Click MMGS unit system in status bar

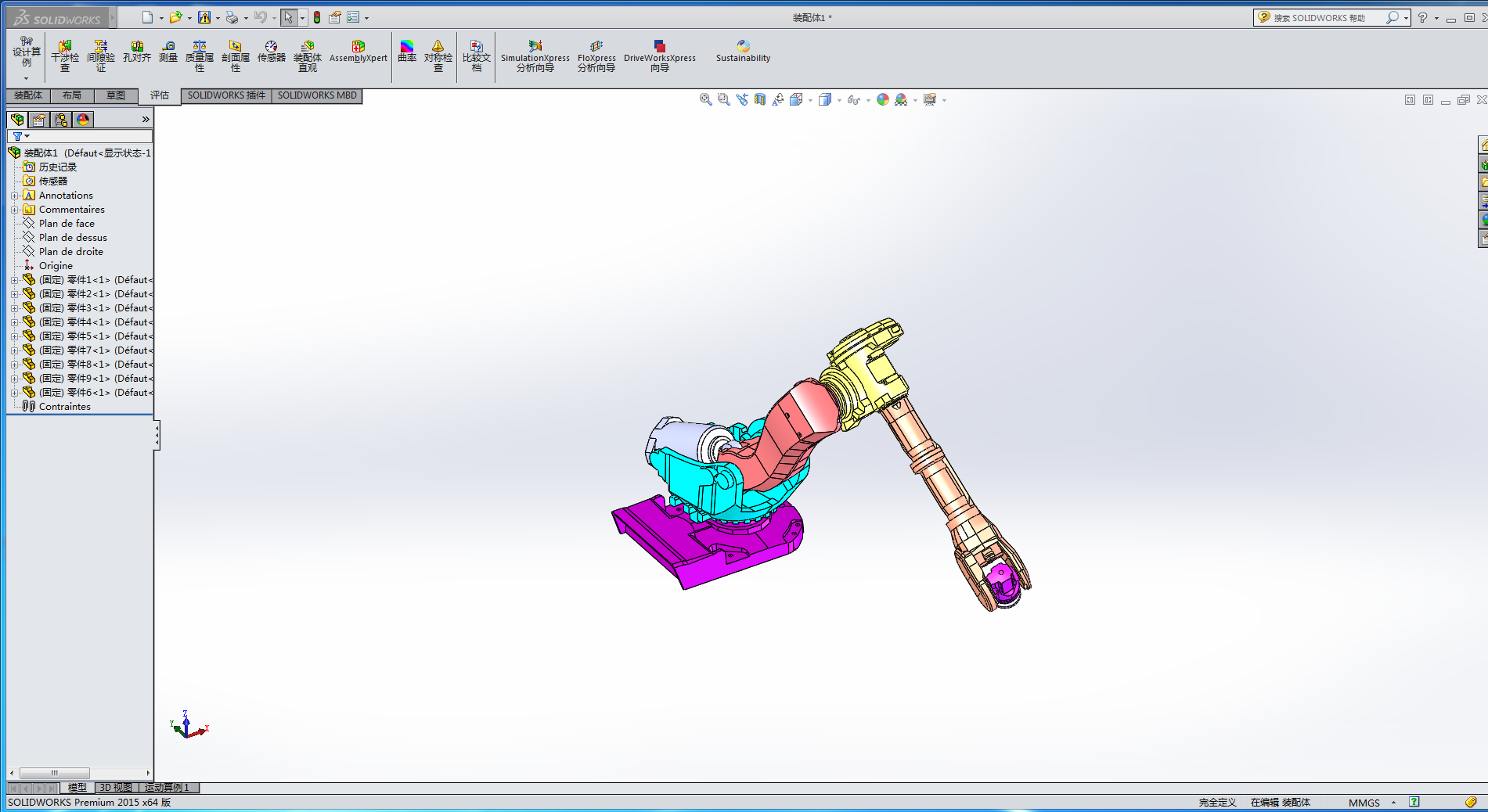point(1364,803)
